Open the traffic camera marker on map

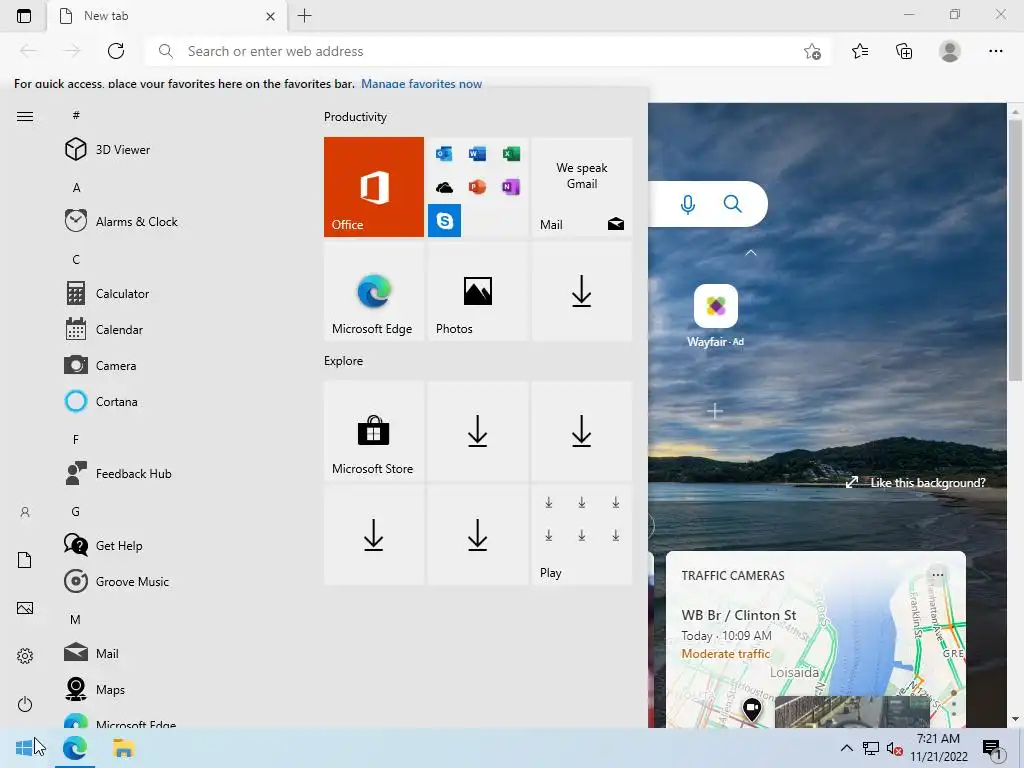click(752, 709)
